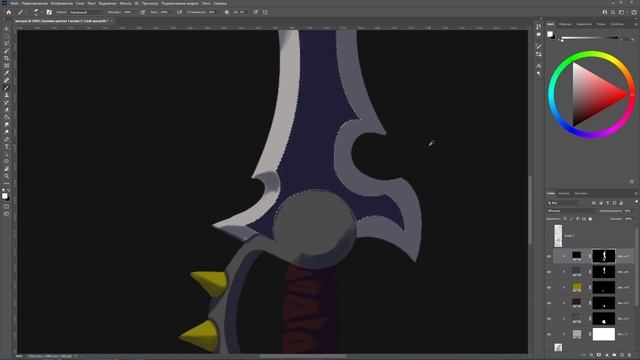Open the Smoothing value dropdown
Image resolution: width=640 pixels, height=360 pixels.
coord(213,12)
